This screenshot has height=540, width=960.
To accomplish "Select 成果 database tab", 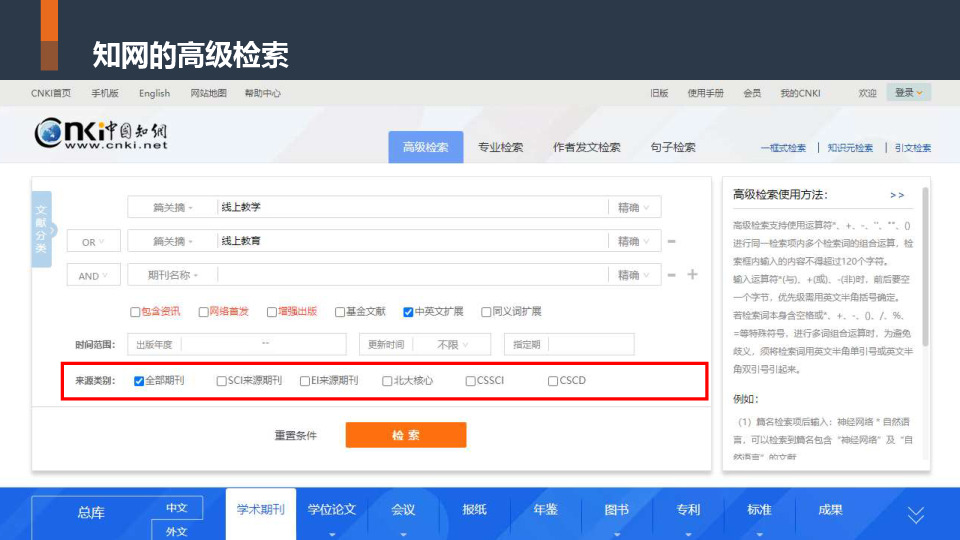I will pos(830,510).
